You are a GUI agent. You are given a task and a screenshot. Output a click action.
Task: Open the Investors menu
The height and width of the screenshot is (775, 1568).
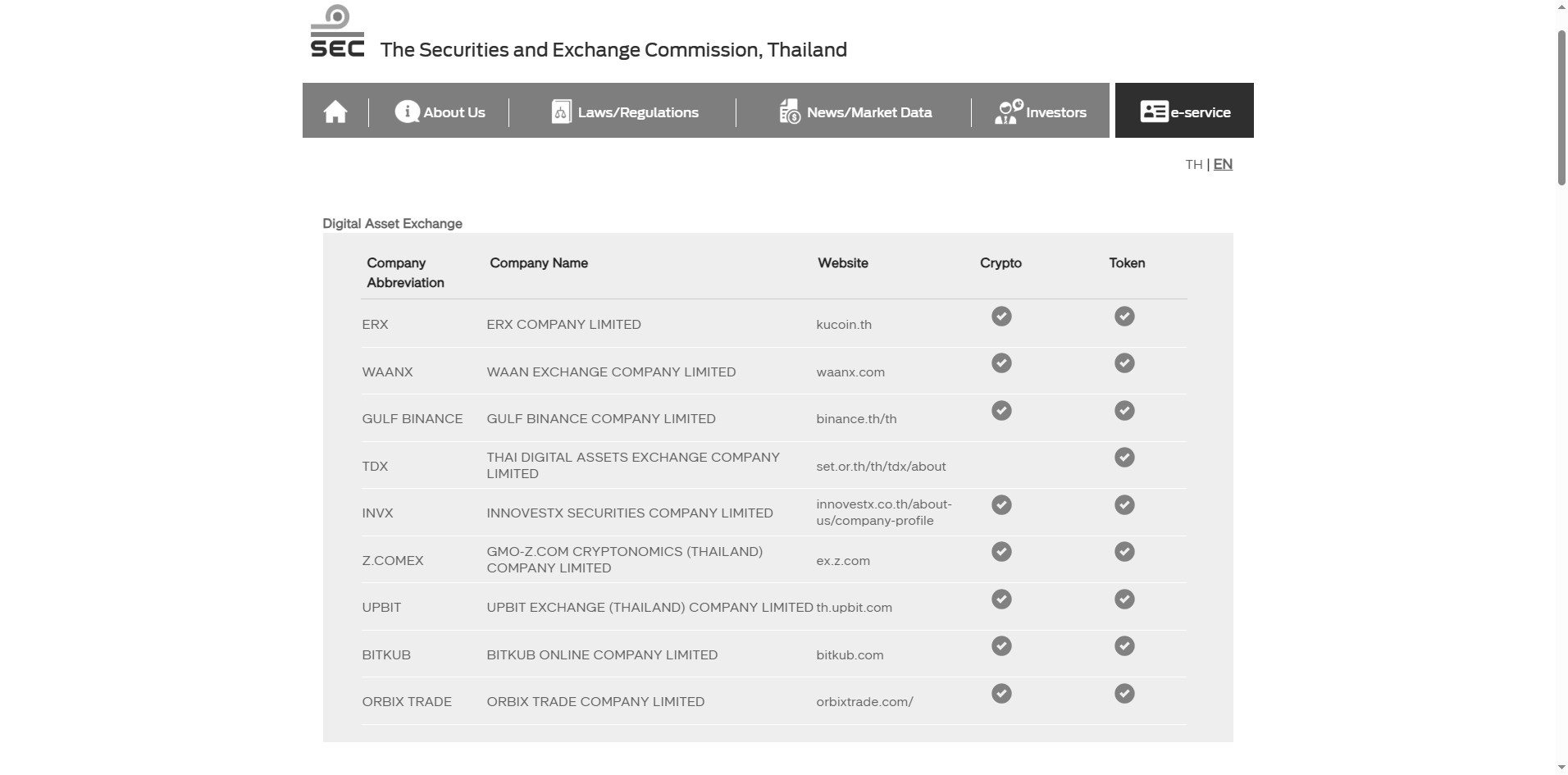1056,112
